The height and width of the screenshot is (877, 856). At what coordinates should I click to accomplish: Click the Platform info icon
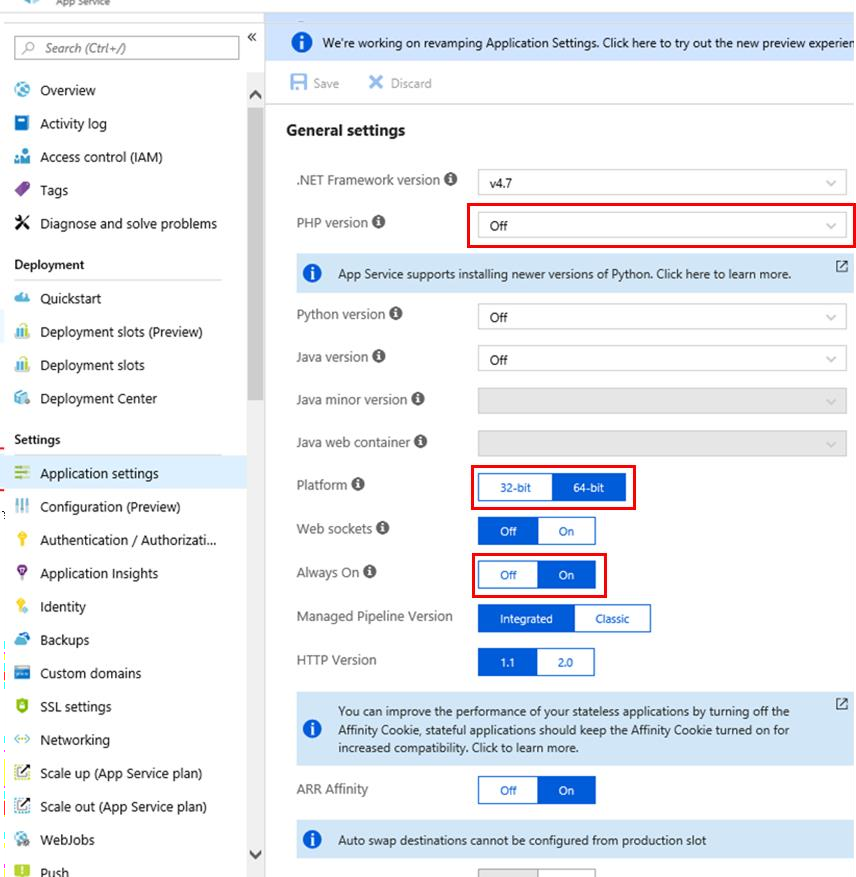358,484
